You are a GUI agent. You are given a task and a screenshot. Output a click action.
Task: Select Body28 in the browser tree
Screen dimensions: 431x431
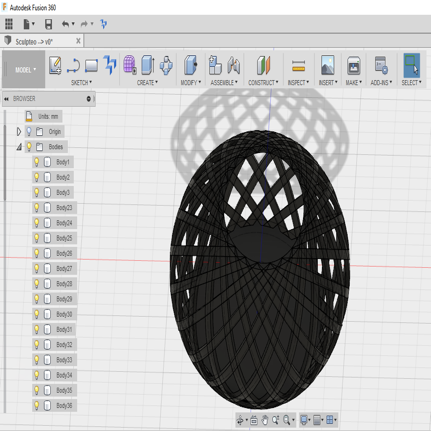click(x=64, y=284)
